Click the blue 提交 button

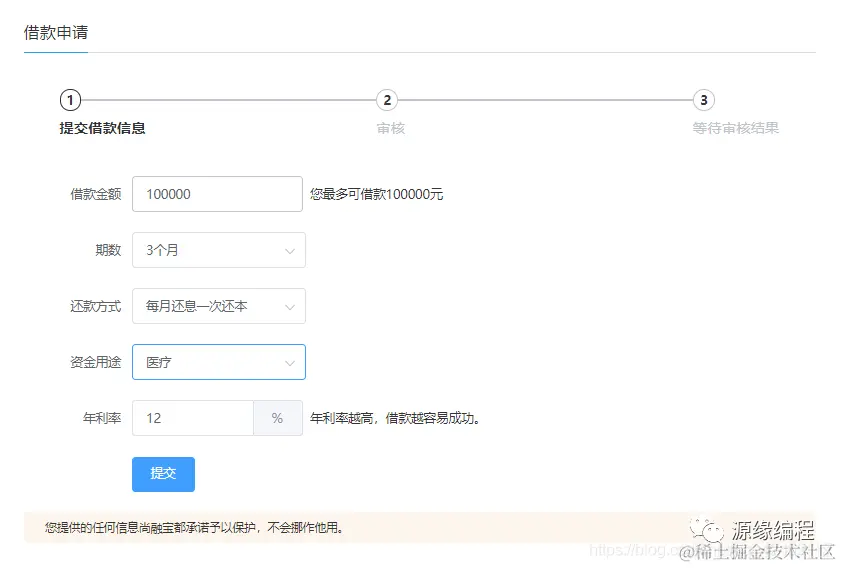[163, 474]
